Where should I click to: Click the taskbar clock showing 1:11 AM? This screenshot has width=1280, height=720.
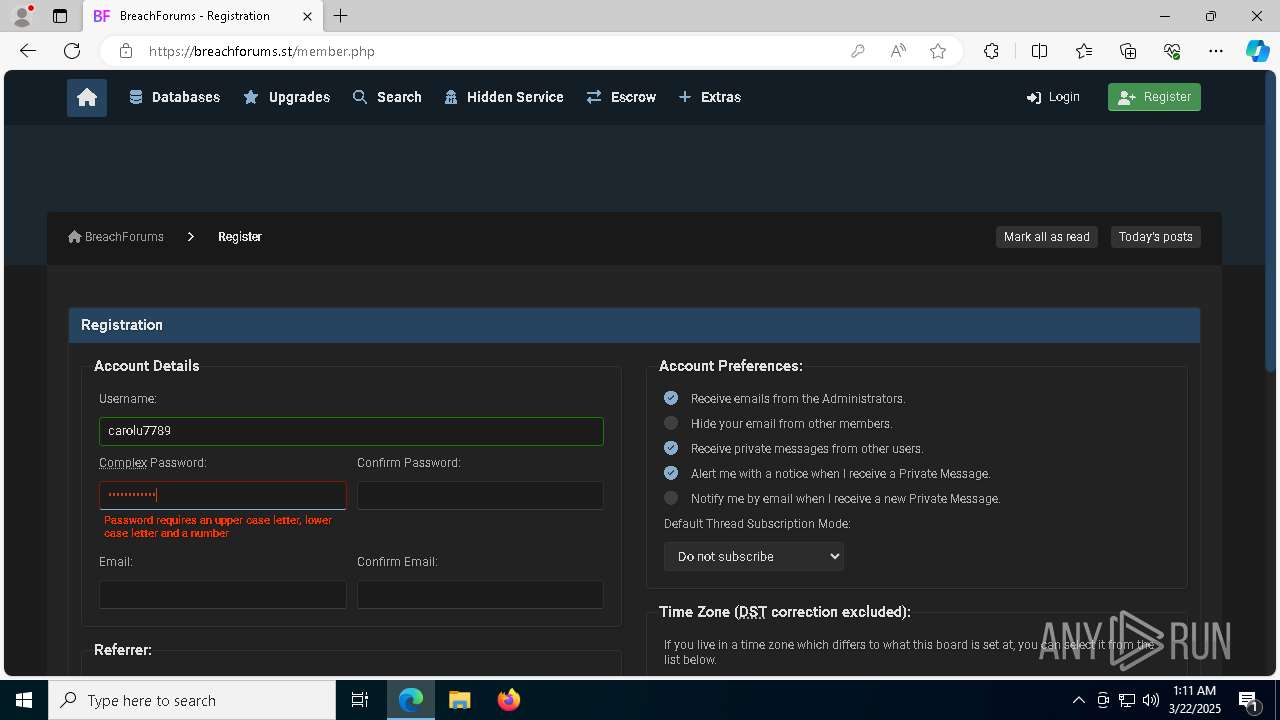coord(1195,700)
